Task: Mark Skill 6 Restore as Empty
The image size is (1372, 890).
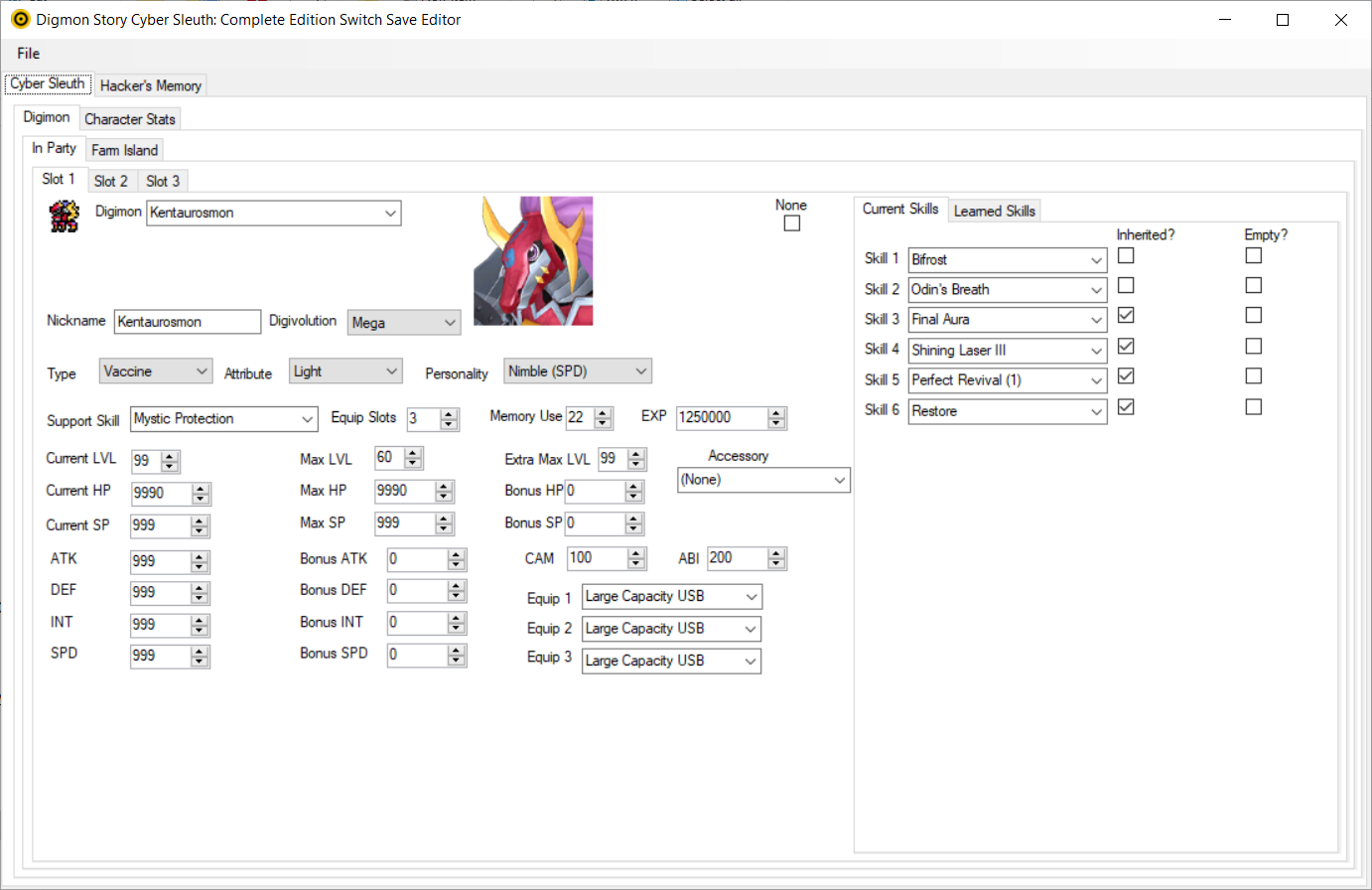Action: (x=1254, y=406)
